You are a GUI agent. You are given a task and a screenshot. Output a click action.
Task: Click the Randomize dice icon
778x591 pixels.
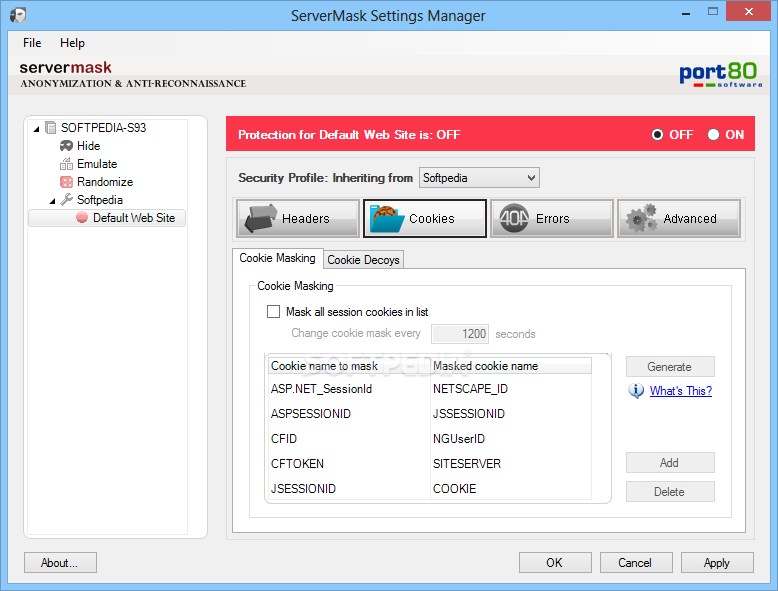[x=66, y=182]
